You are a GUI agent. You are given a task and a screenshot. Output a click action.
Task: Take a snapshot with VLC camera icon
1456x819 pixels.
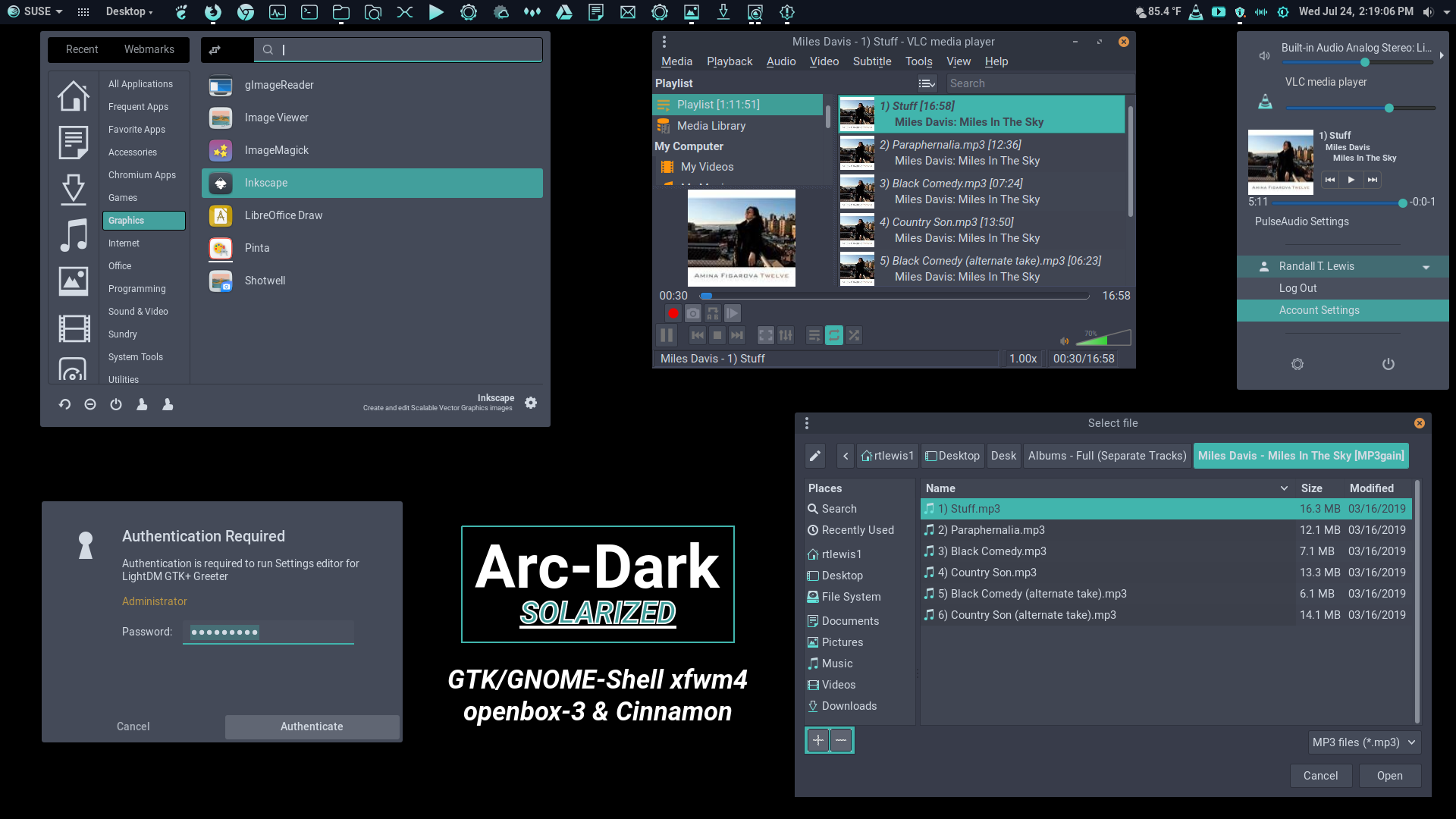[693, 313]
